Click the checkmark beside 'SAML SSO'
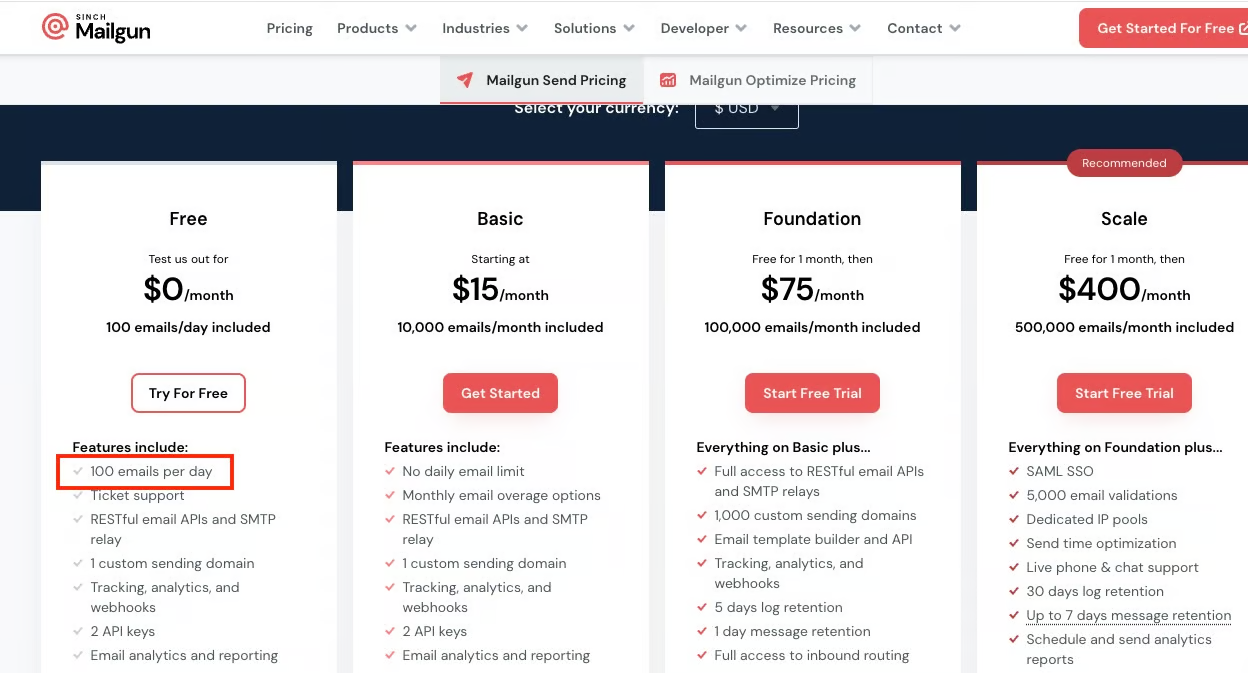Image resolution: width=1248 pixels, height=673 pixels. tap(1013, 471)
